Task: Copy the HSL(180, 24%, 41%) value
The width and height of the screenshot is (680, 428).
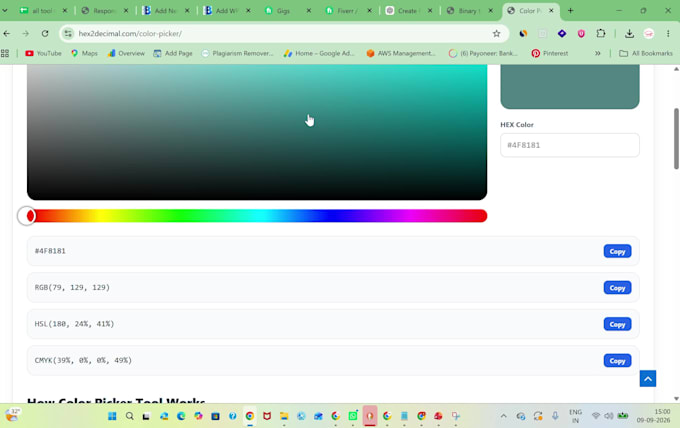Action: (x=617, y=324)
